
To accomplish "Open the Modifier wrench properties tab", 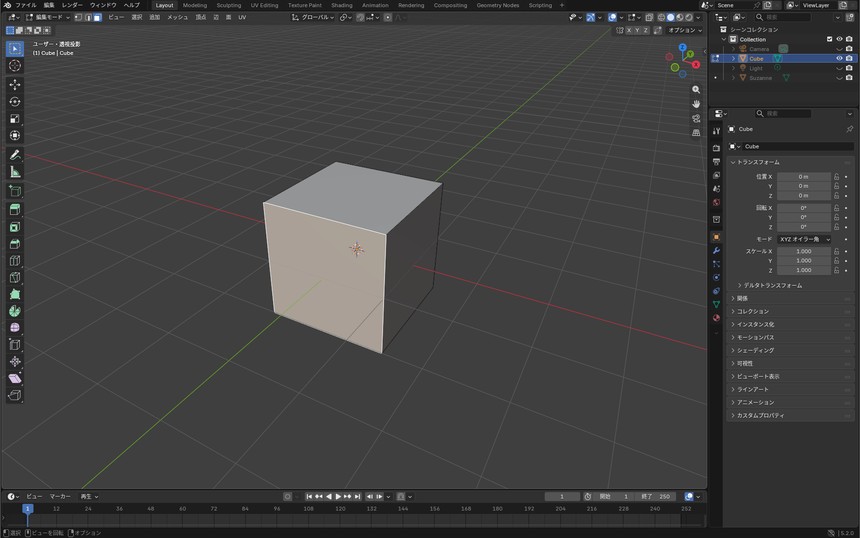I will click(716, 251).
